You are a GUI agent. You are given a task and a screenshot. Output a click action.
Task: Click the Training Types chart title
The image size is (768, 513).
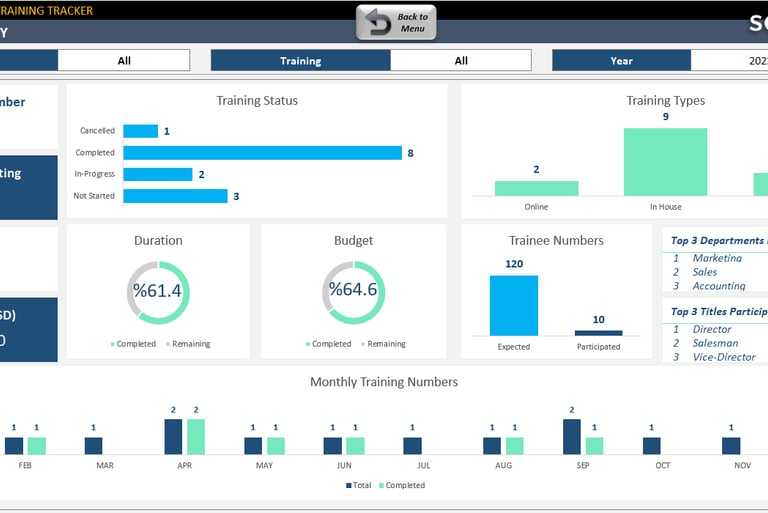point(666,100)
